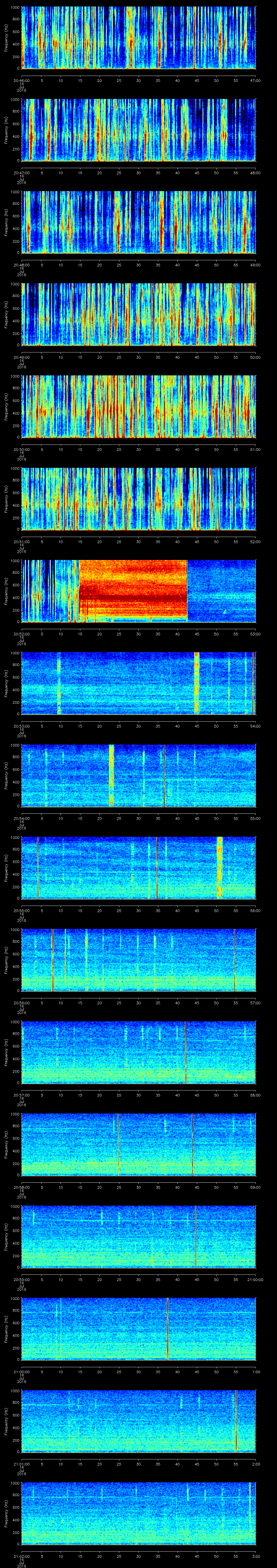Select the '20:50:00' start time label
Image resolution: width=277 pixels, height=1568 pixels.
pos(21,449)
